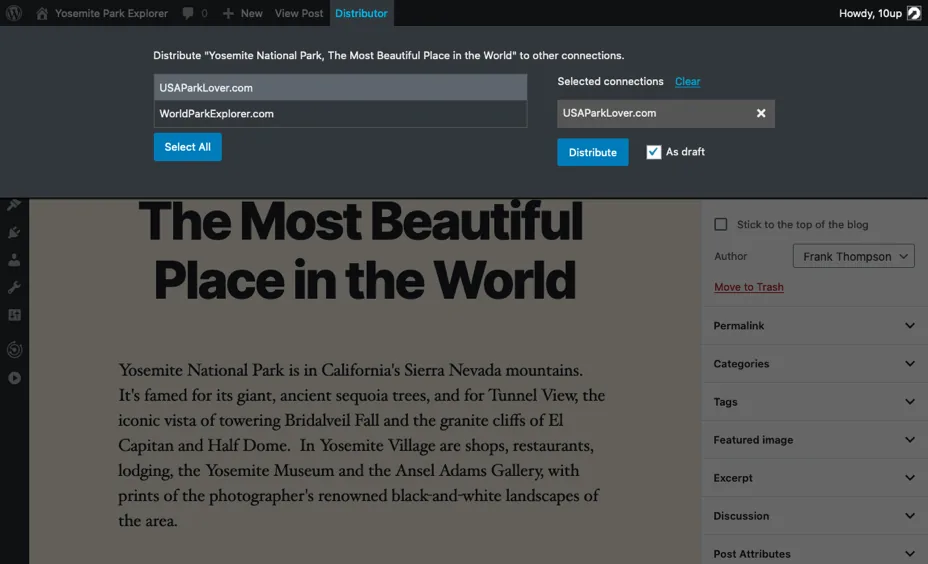Expand the Permalink panel
The height and width of the screenshot is (564, 928).
(814, 325)
